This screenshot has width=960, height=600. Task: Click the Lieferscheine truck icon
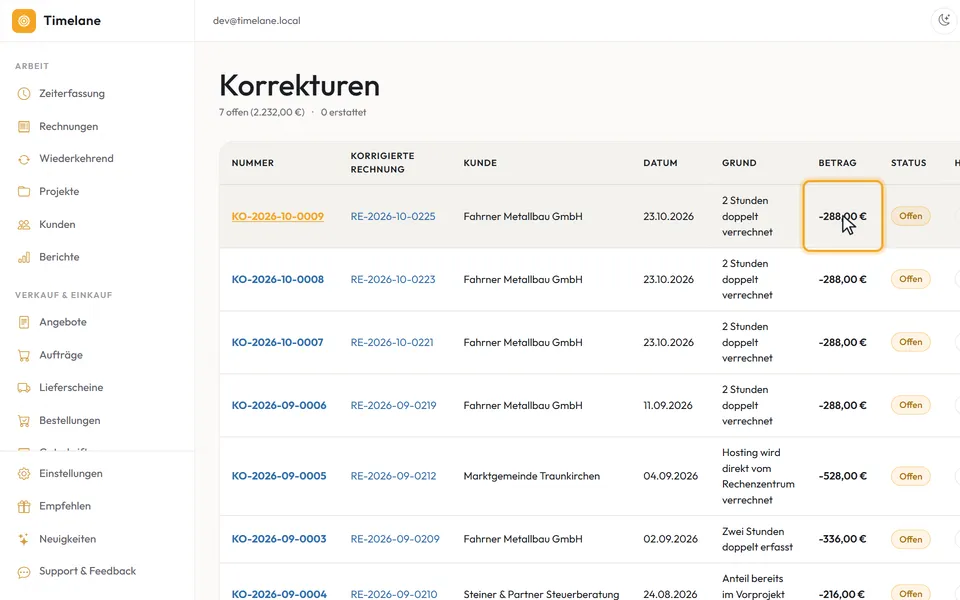point(24,388)
